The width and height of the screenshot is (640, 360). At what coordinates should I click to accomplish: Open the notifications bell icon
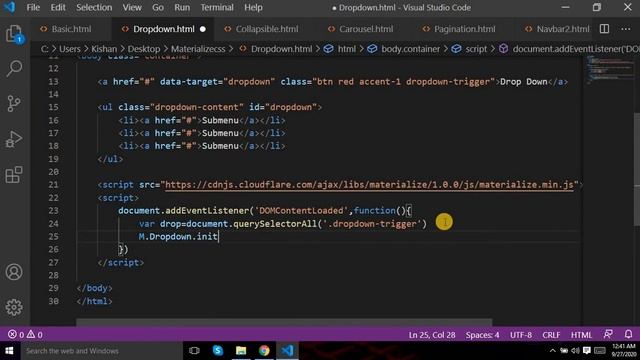629,335
